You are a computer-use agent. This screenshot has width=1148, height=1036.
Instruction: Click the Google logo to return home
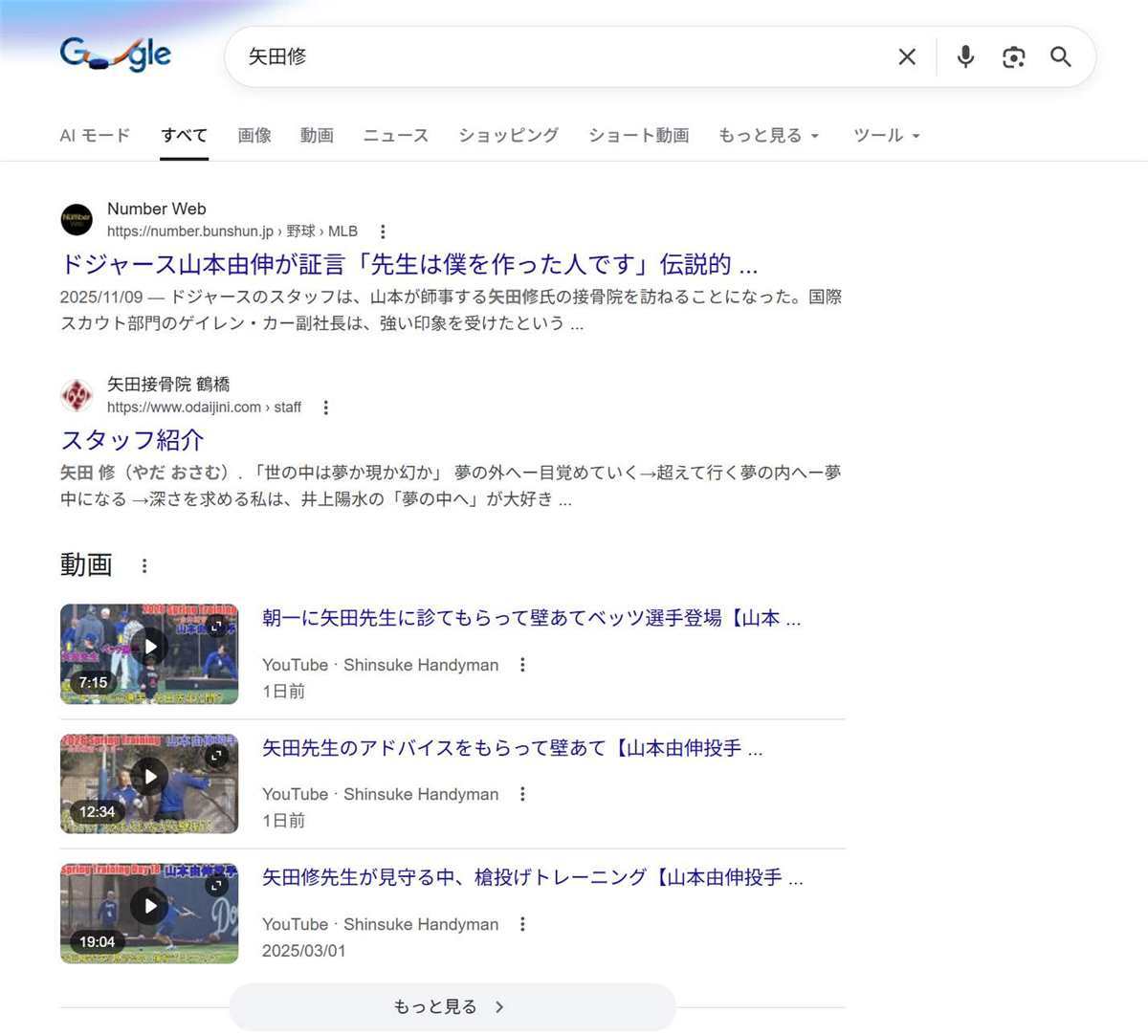pyautogui.click(x=115, y=55)
